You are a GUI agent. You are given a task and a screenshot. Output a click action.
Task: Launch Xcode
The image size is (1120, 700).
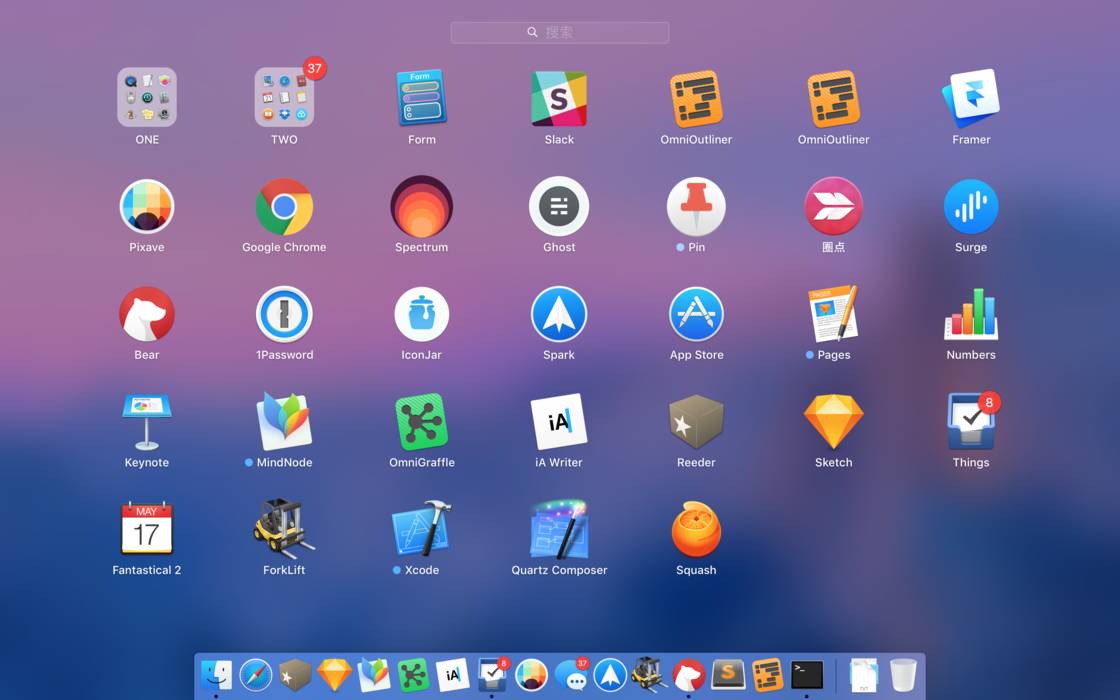coord(421,529)
